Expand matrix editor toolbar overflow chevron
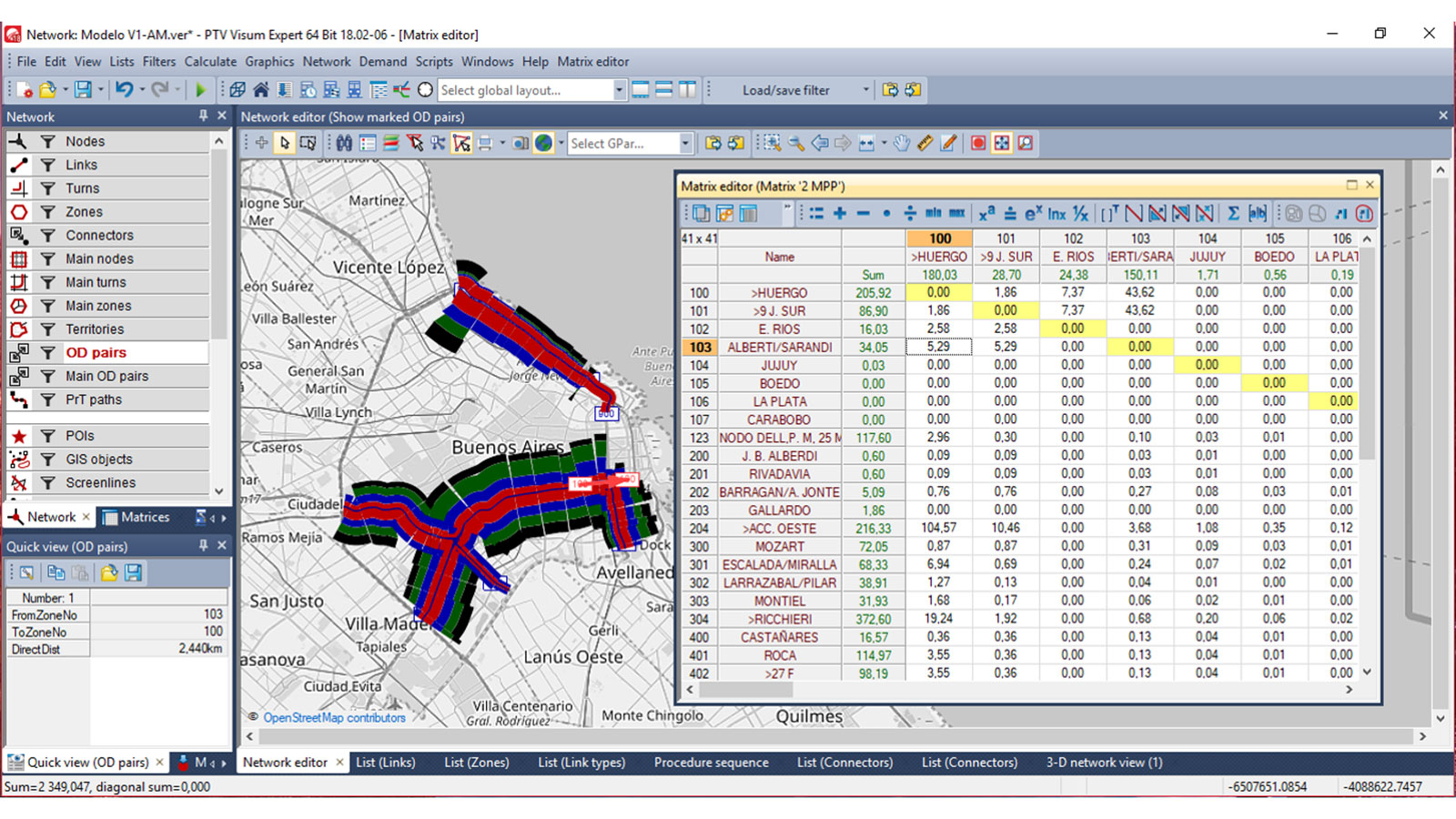 [787, 209]
